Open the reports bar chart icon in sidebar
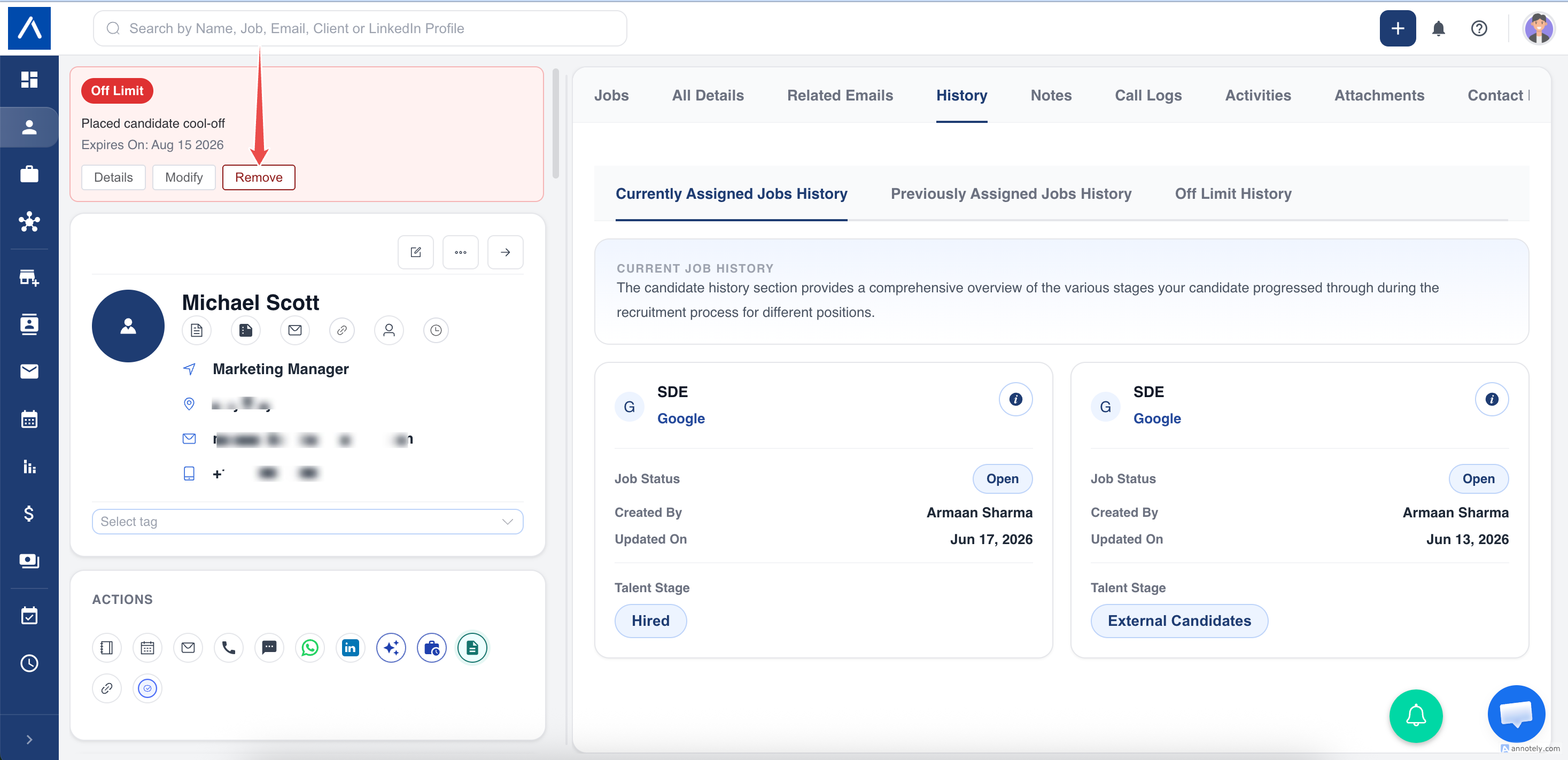 29,467
